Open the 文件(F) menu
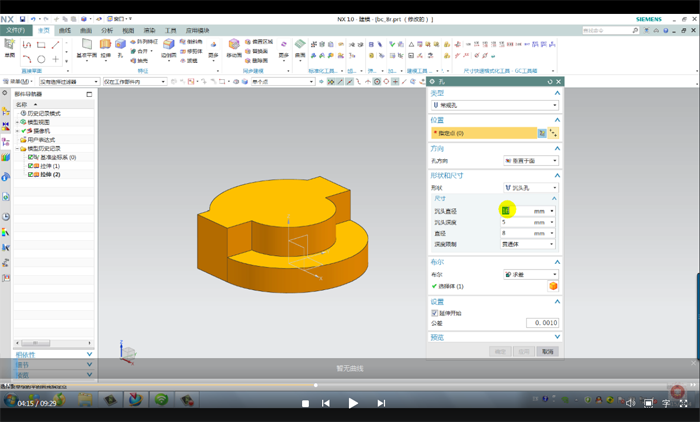Viewport: 700px width, 422px height. [x=15, y=30]
